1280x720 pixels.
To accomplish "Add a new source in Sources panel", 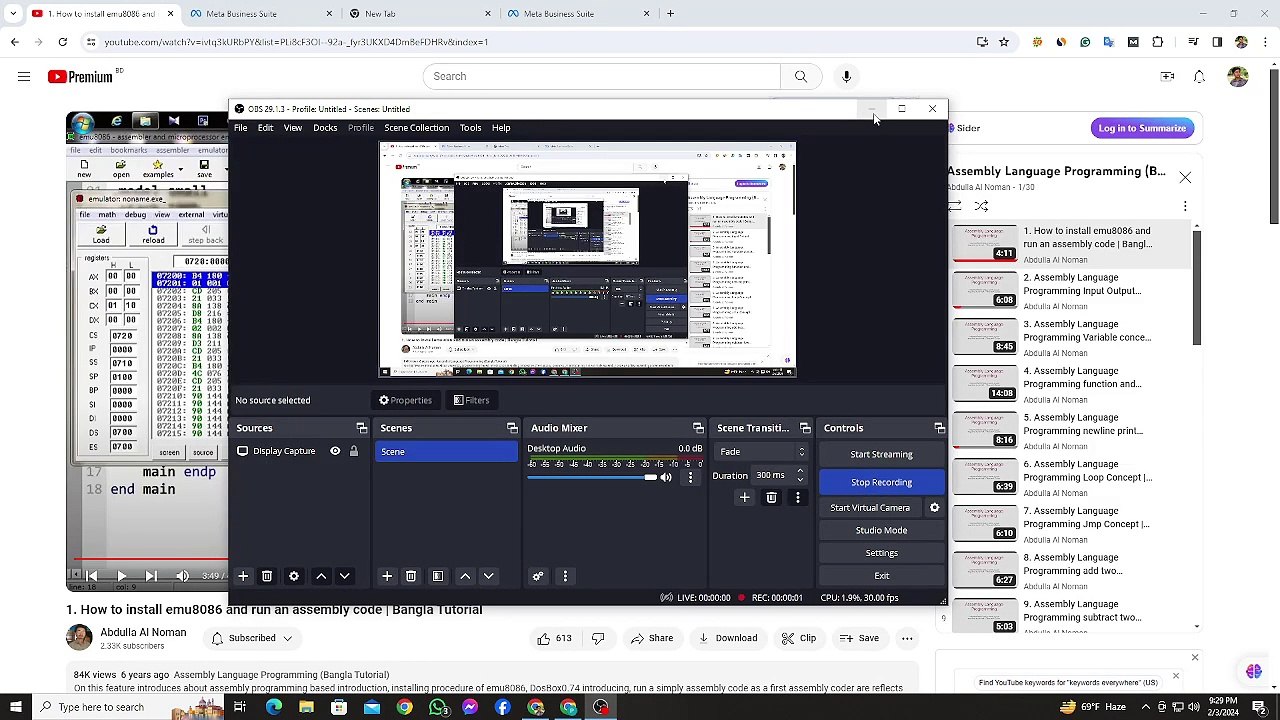I will point(243,576).
